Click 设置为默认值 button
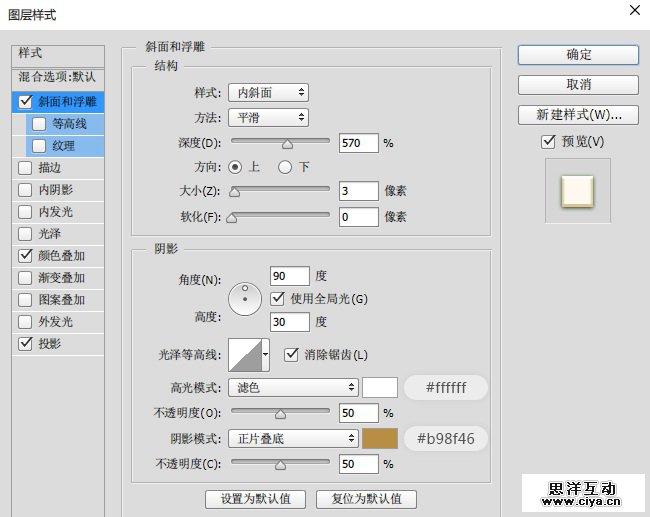650x517 pixels. point(255,498)
